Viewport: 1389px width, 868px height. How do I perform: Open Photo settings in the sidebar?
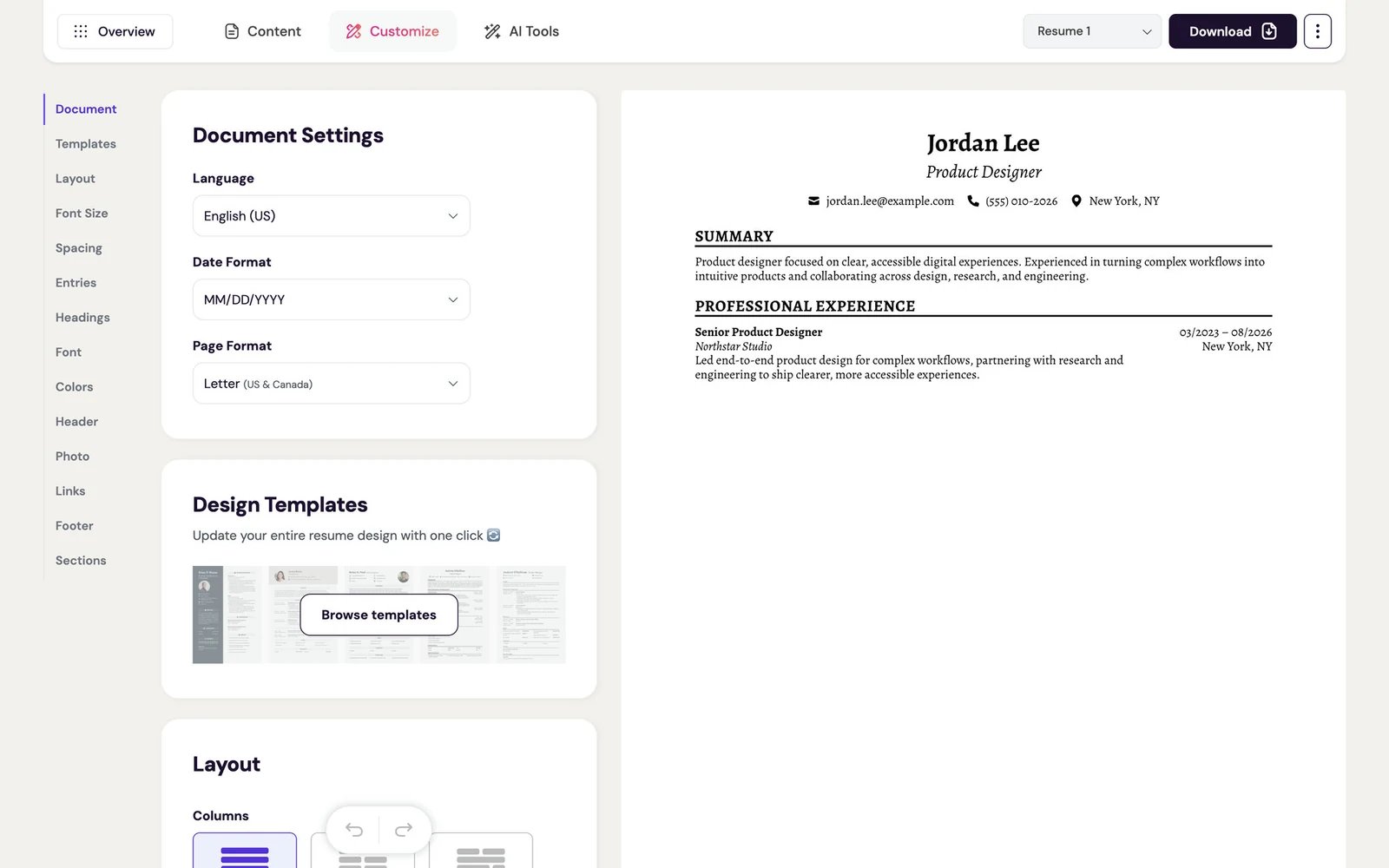(x=72, y=457)
